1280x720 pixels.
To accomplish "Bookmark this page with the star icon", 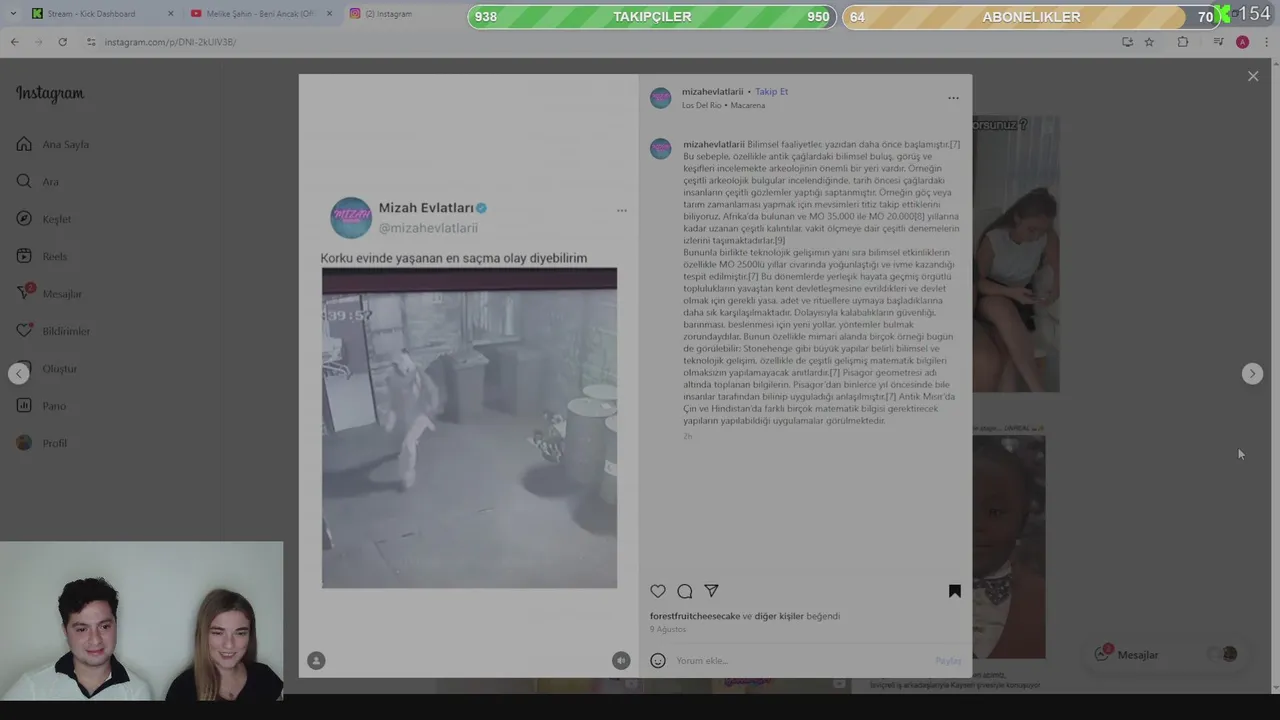I will (x=1149, y=42).
